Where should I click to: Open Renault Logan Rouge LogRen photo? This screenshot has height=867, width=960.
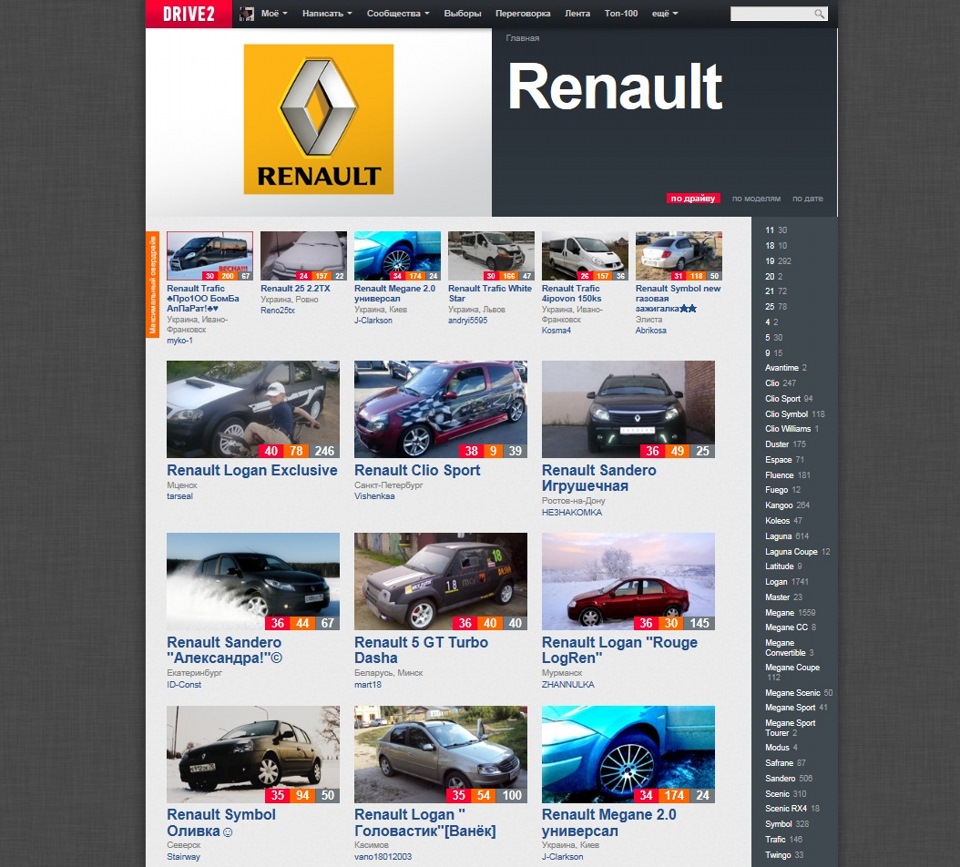[628, 582]
